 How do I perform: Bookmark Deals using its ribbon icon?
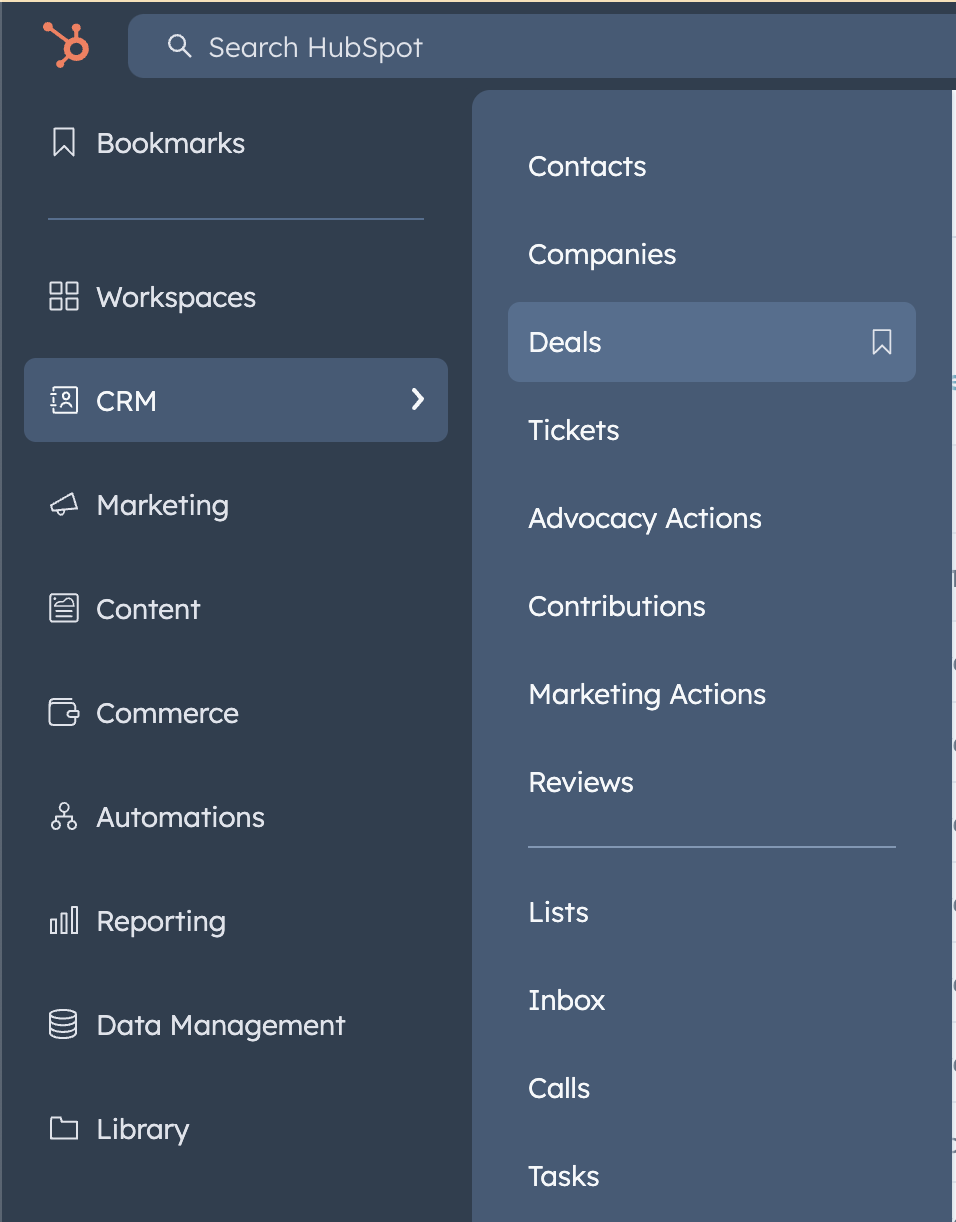click(x=882, y=342)
